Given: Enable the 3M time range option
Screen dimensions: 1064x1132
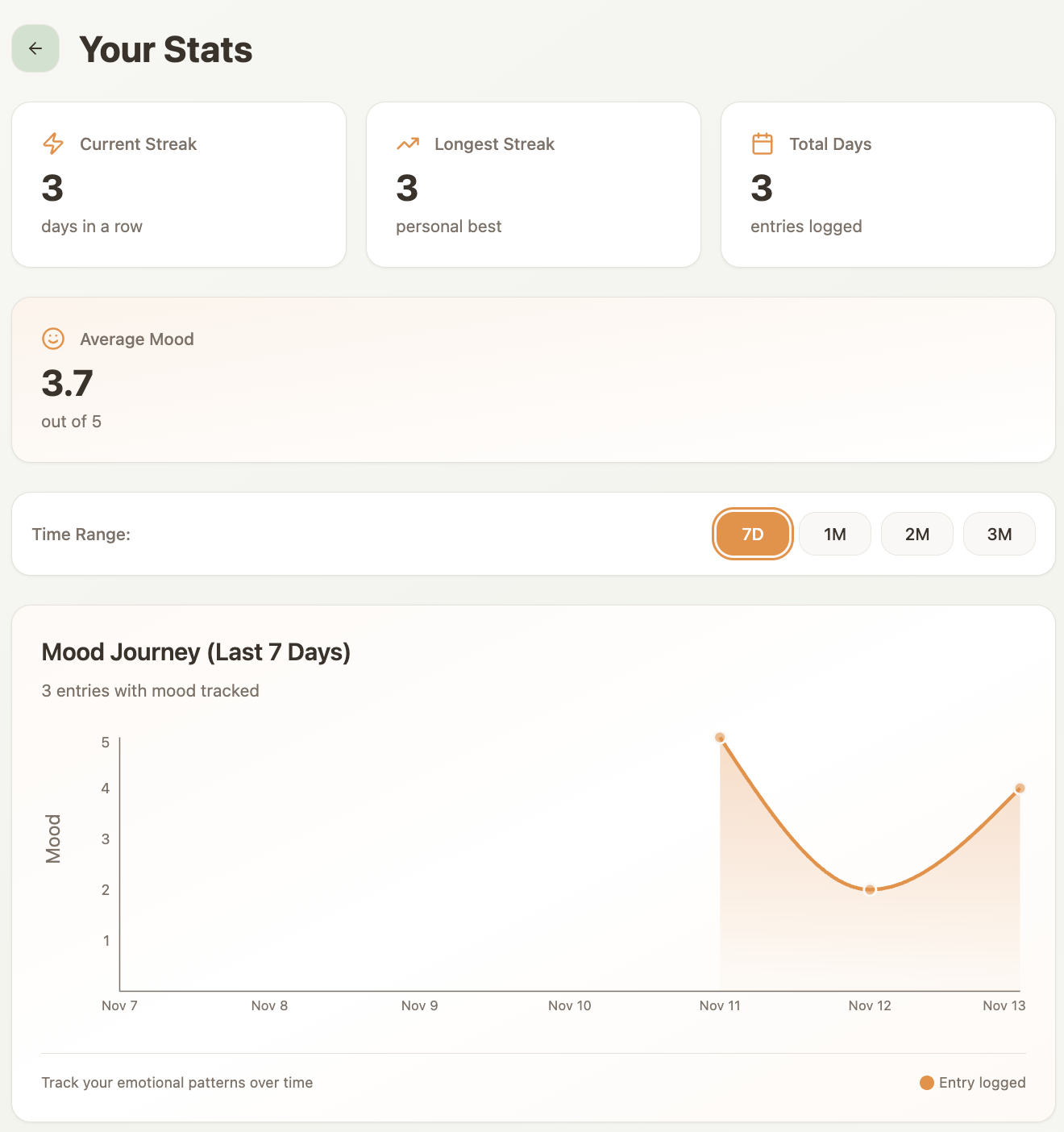Looking at the screenshot, I should click(999, 534).
